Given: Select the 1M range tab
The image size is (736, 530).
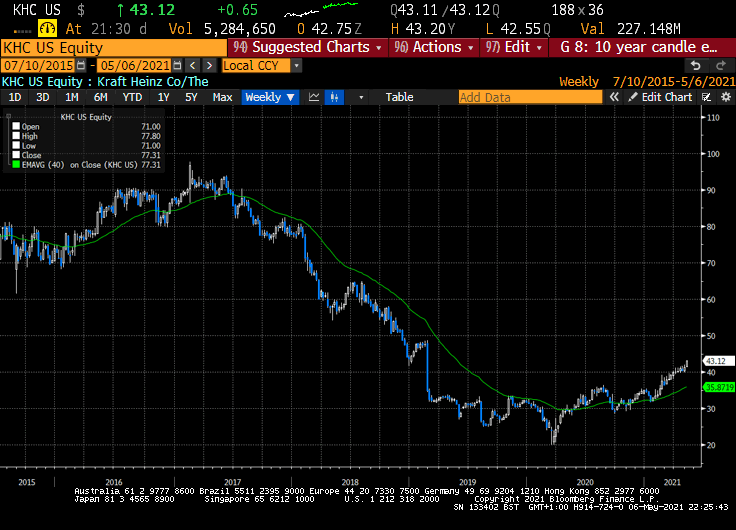Looking at the screenshot, I should (x=71, y=97).
